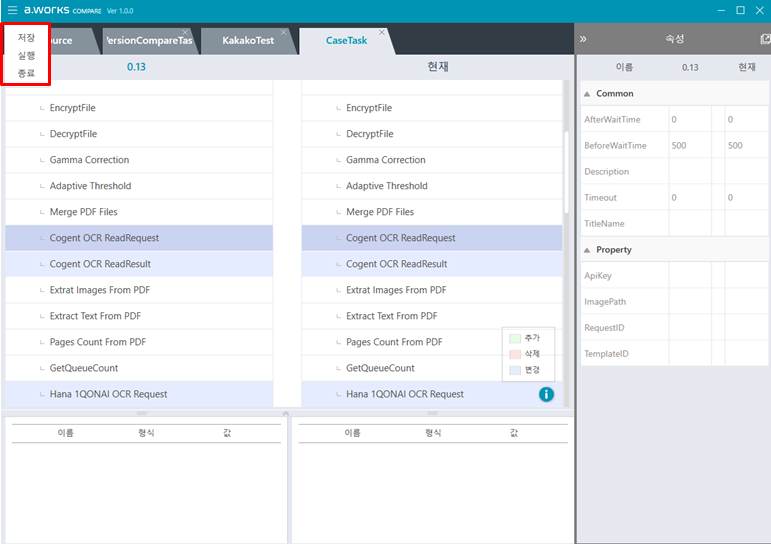The height and width of the screenshot is (544, 771).
Task: Select Merge PDF Files in 현재 list
Action: coord(379,212)
